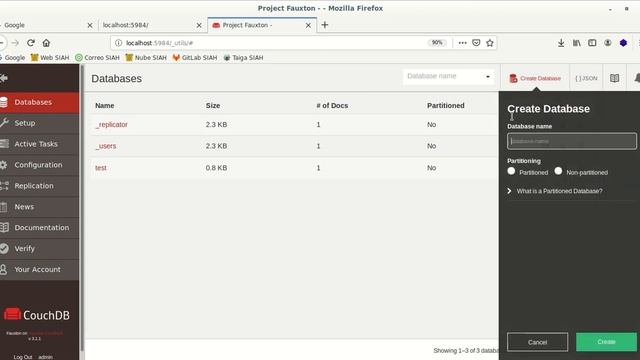Save page to Pocket icon
The width and height of the screenshot is (640, 360).
pyautogui.click(x=476, y=43)
